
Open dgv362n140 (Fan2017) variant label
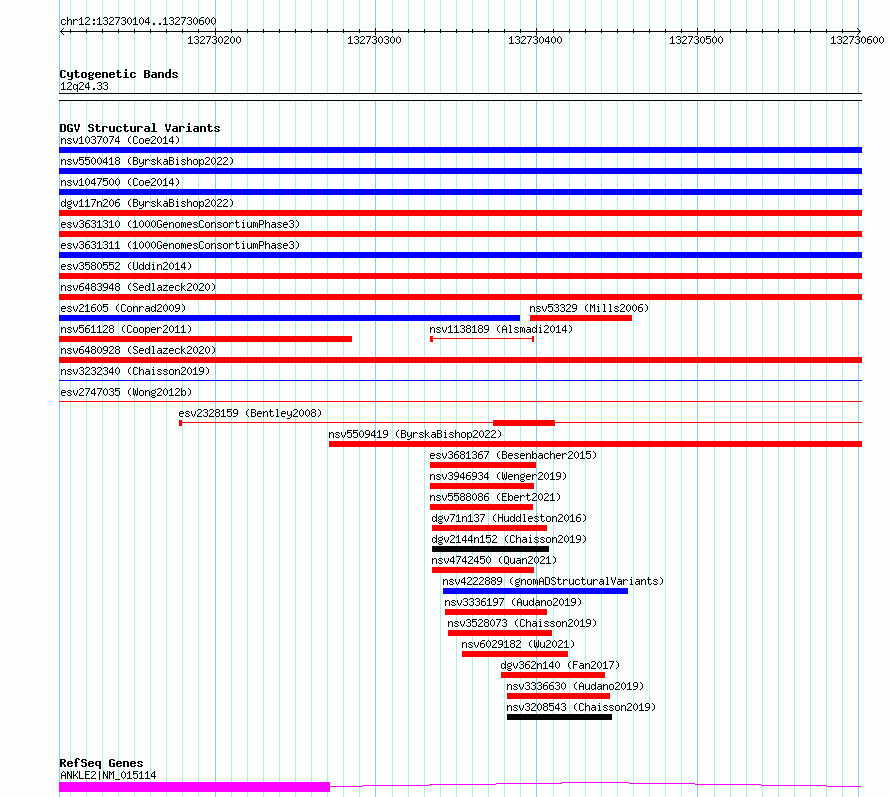(x=560, y=665)
